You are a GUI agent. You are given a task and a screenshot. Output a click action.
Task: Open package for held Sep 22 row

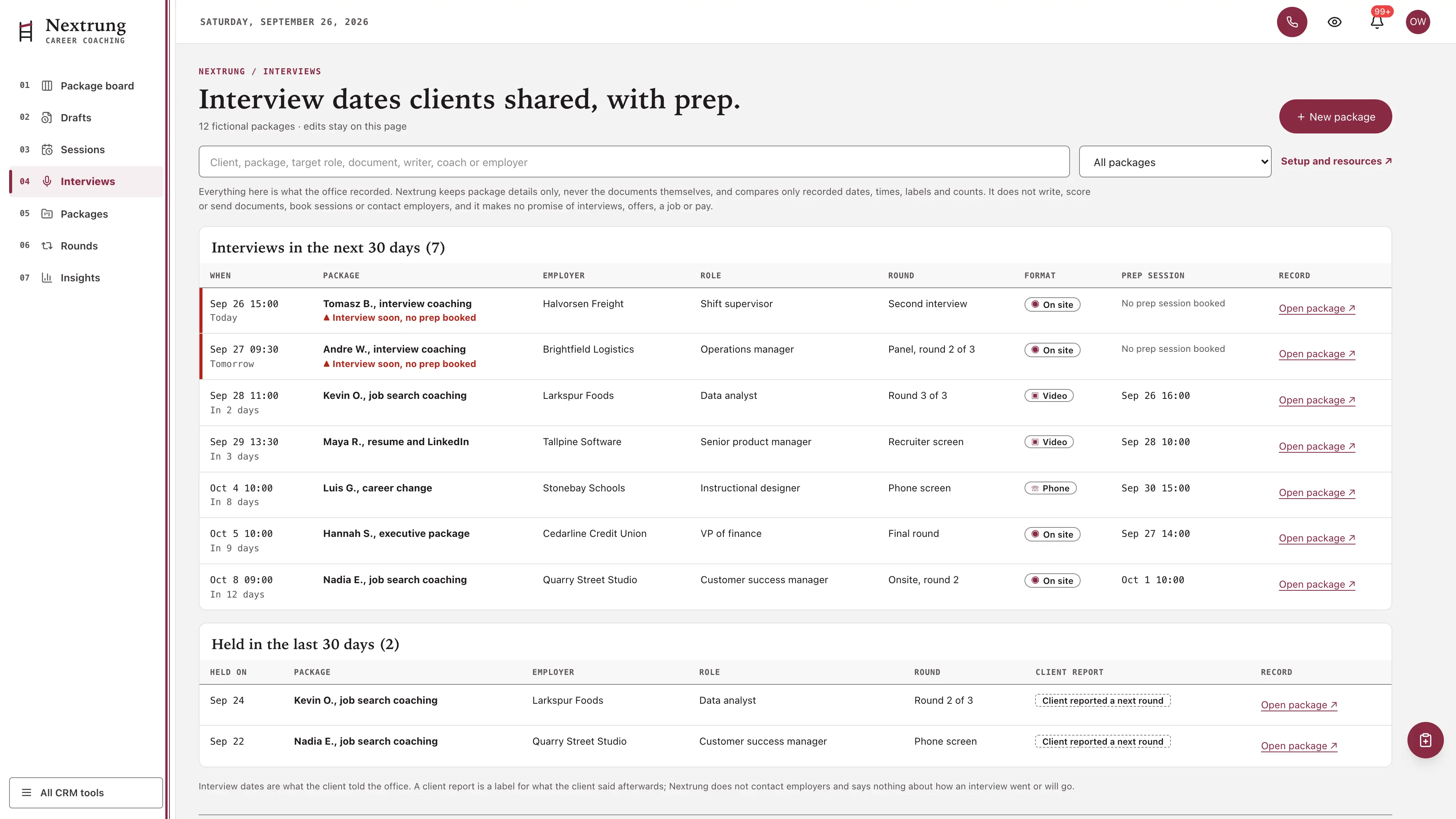pos(1299,746)
